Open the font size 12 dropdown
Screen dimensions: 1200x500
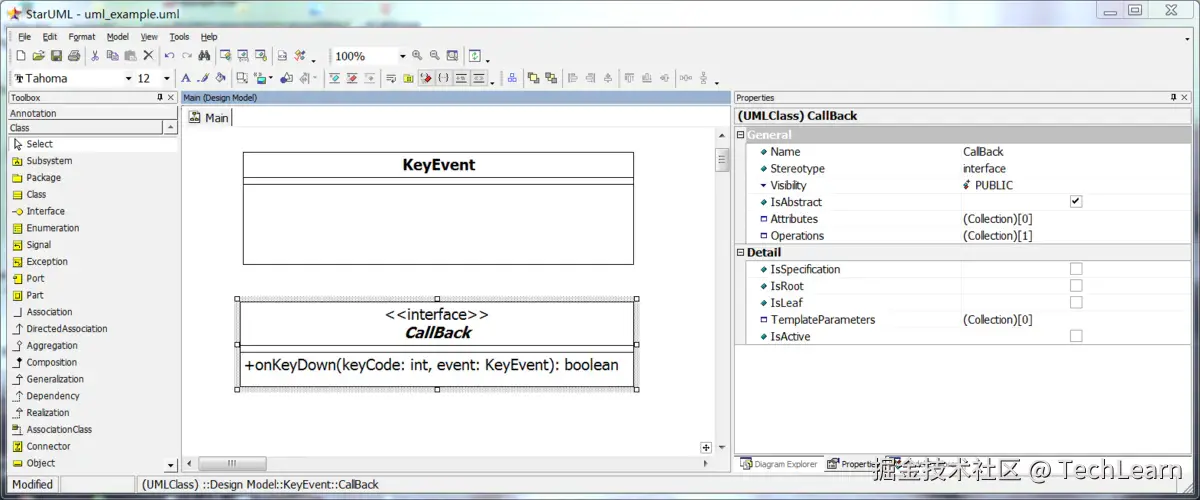click(166, 78)
